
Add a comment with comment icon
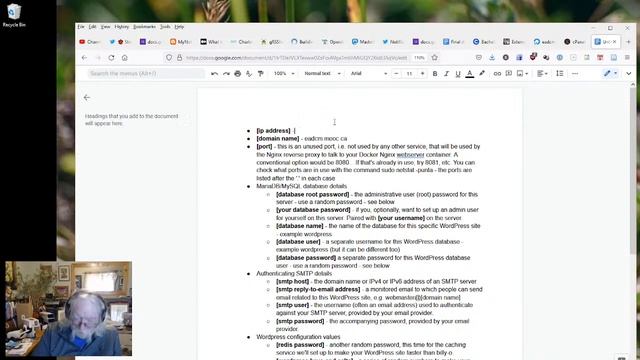(x=509, y=73)
